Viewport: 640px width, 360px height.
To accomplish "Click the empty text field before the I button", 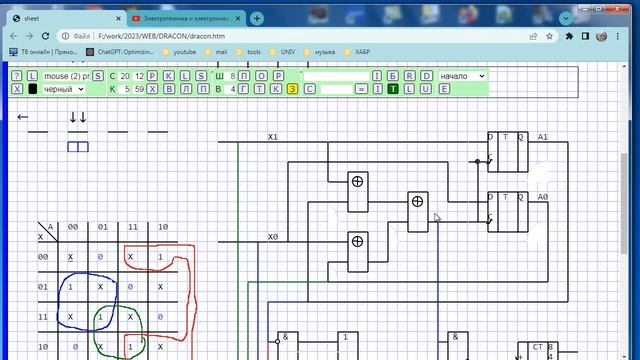I will click(x=336, y=76).
